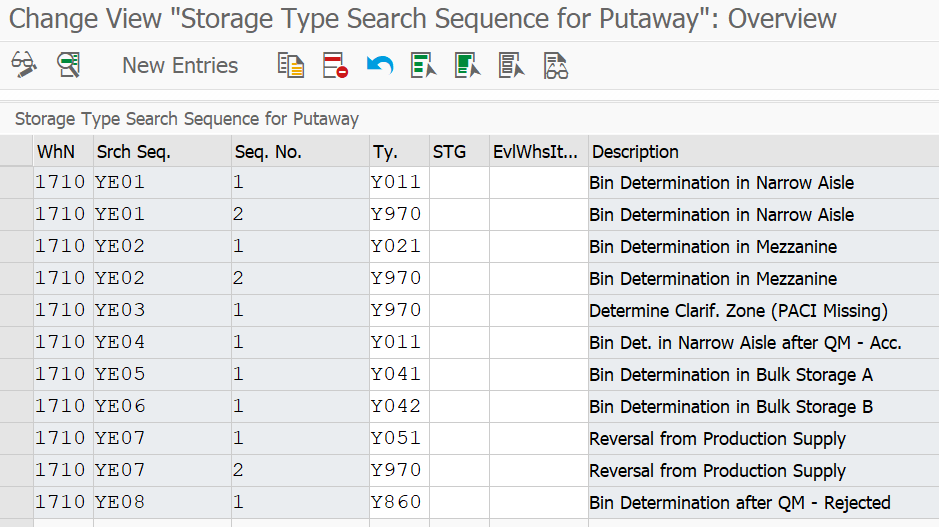This screenshot has height=527, width=939.
Task: Click the Delete row icon
Action: pos(335,65)
